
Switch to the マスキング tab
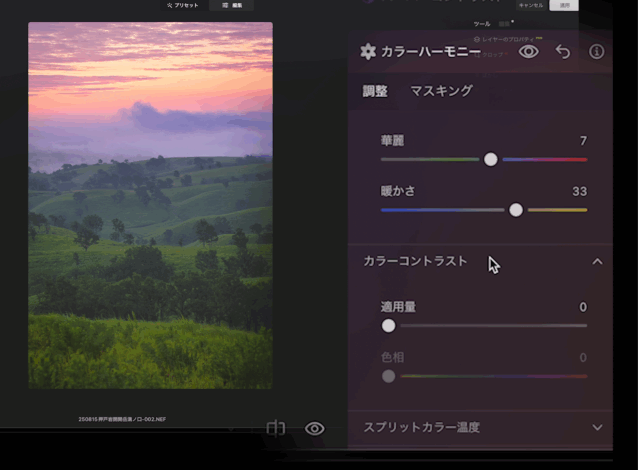click(441, 91)
